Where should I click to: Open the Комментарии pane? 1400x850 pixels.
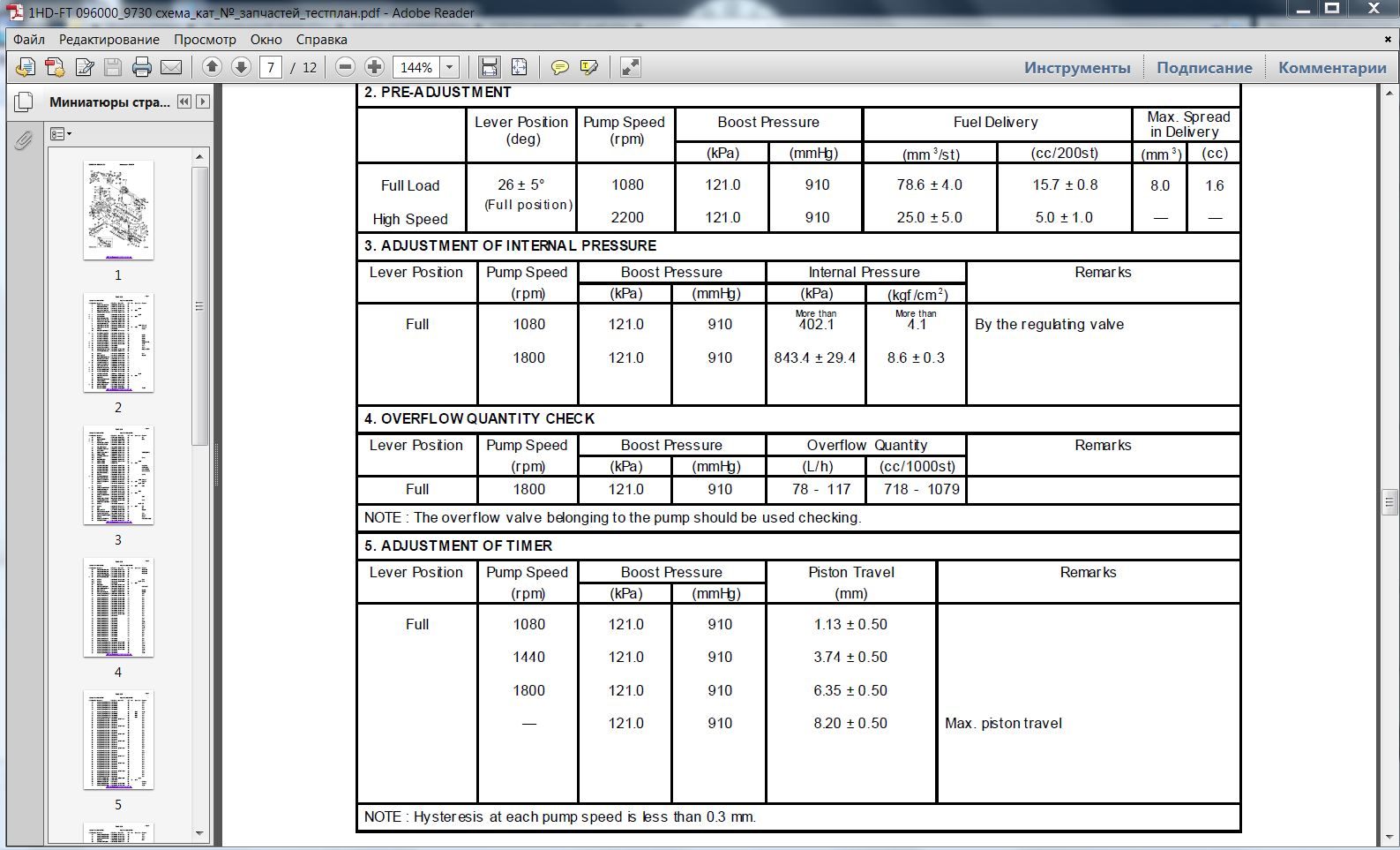pyautogui.click(x=1332, y=68)
